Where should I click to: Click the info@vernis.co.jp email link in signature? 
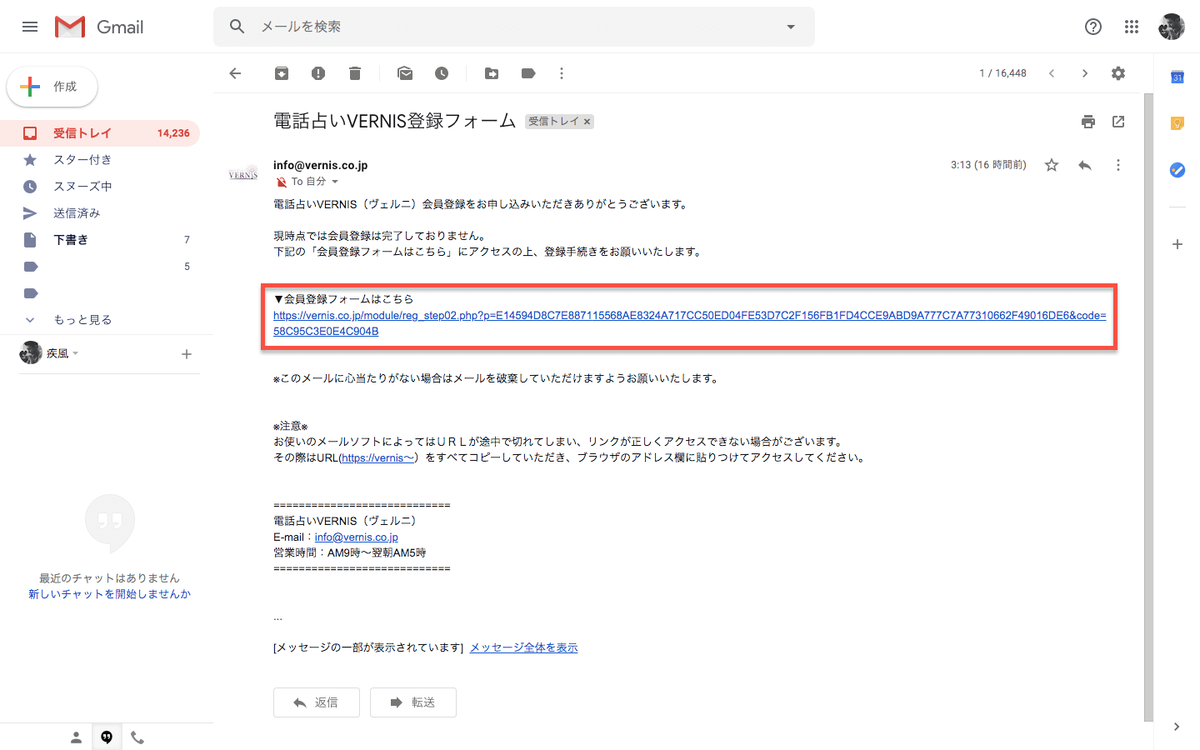pyautogui.click(x=356, y=537)
